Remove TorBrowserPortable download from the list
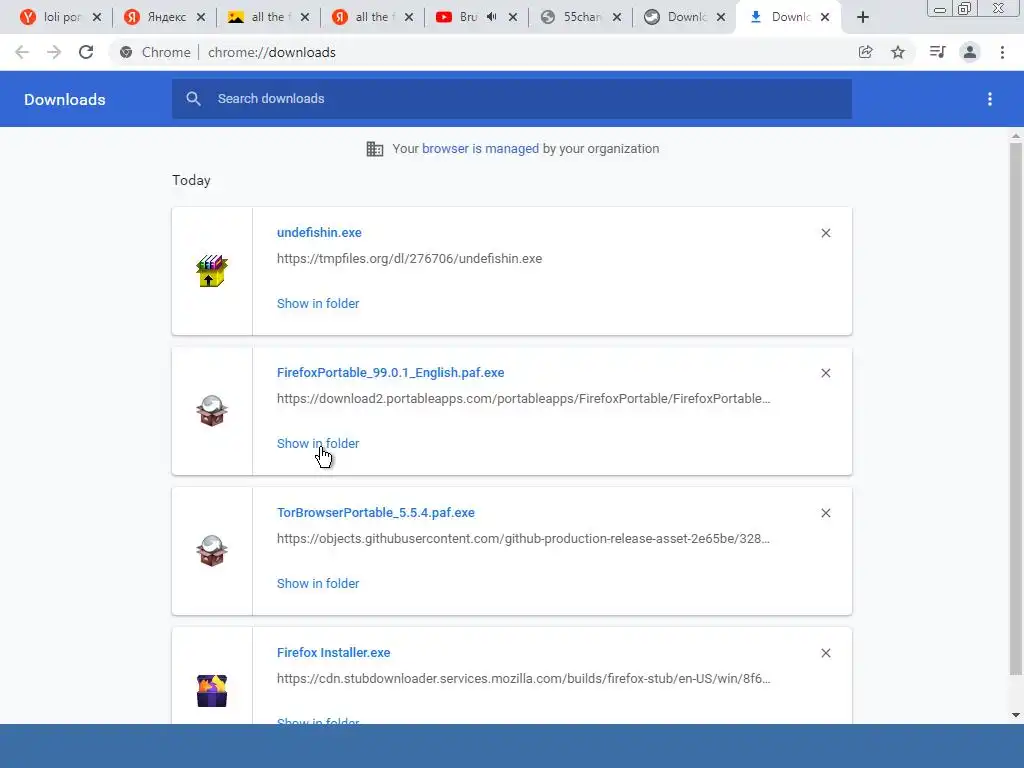Viewport: 1024px width, 768px height. click(x=825, y=513)
